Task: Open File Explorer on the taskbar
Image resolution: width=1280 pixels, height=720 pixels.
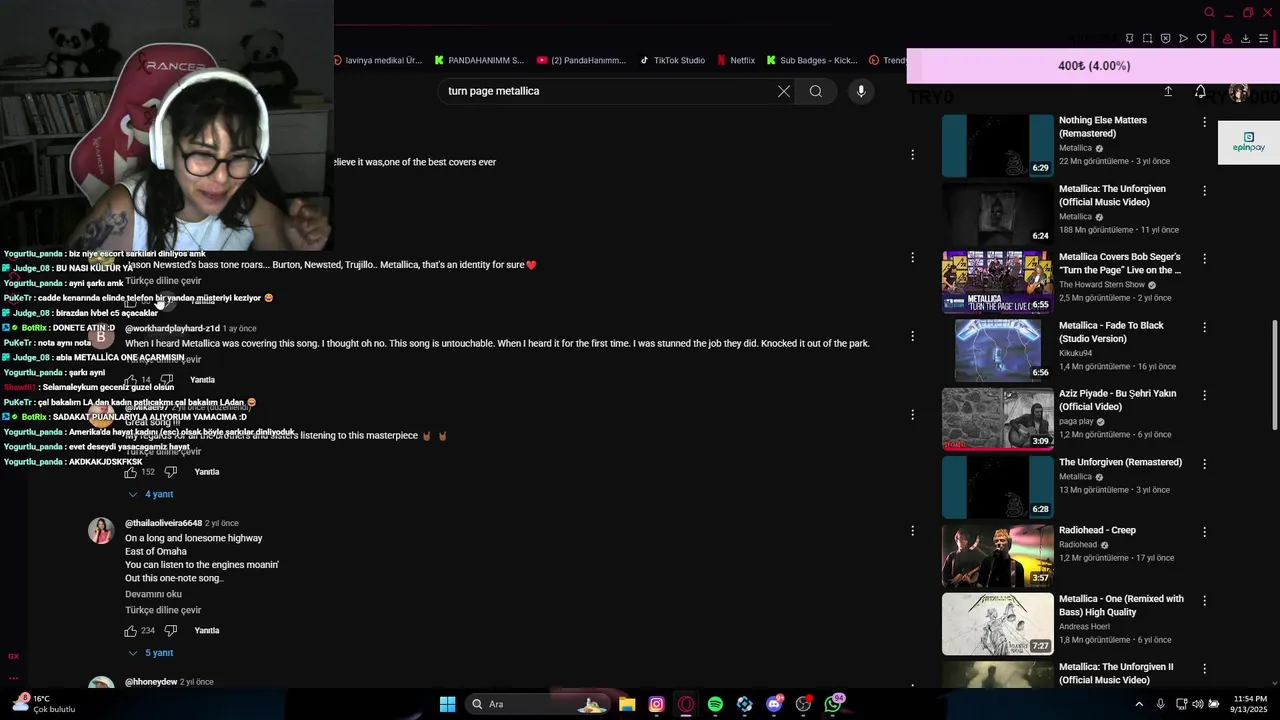Action: [627, 704]
